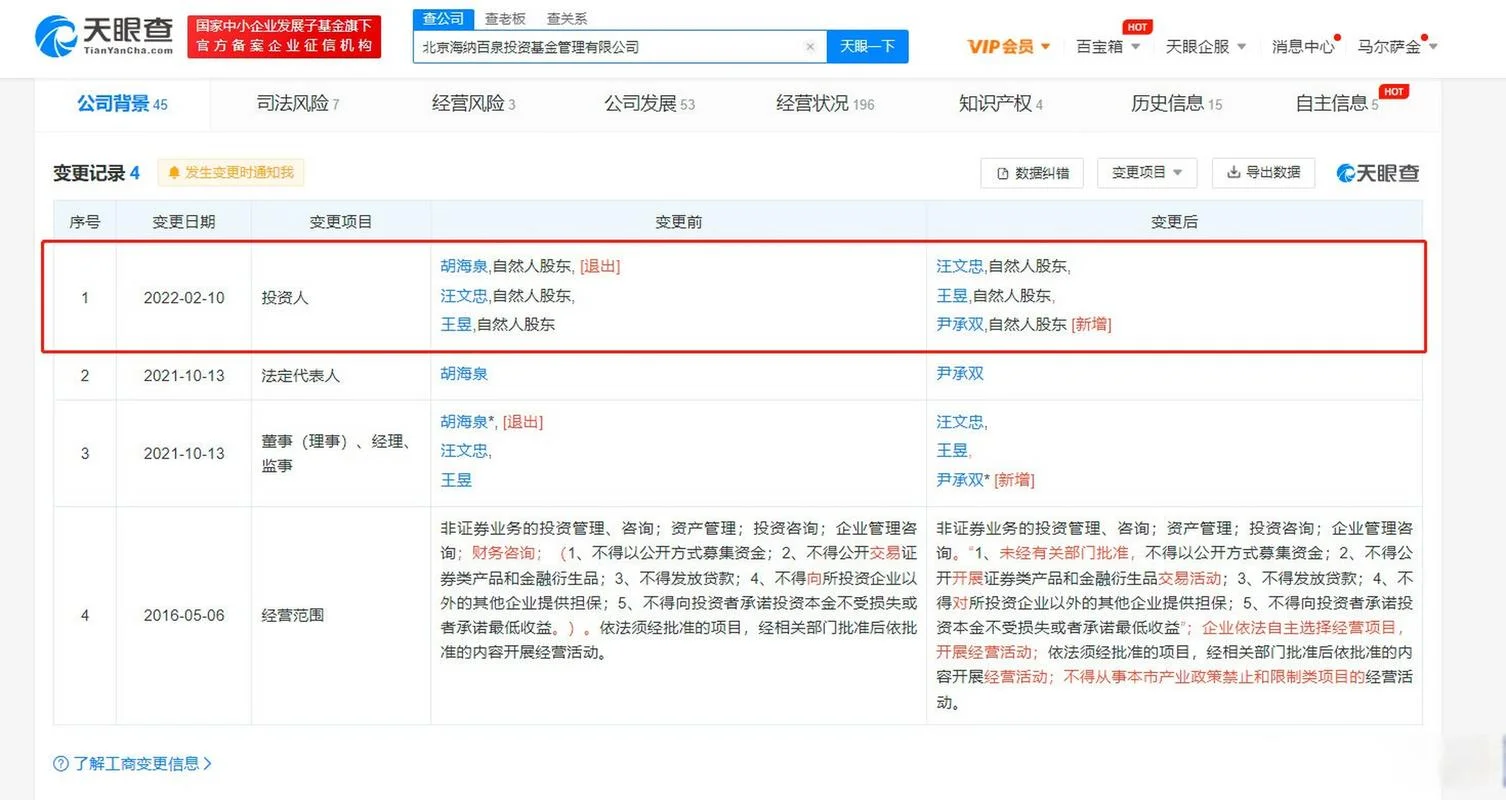Screen dimensions: 1506x800
Task: Click 汪文忠 in 投资人 变更后 column
Action: [960, 266]
